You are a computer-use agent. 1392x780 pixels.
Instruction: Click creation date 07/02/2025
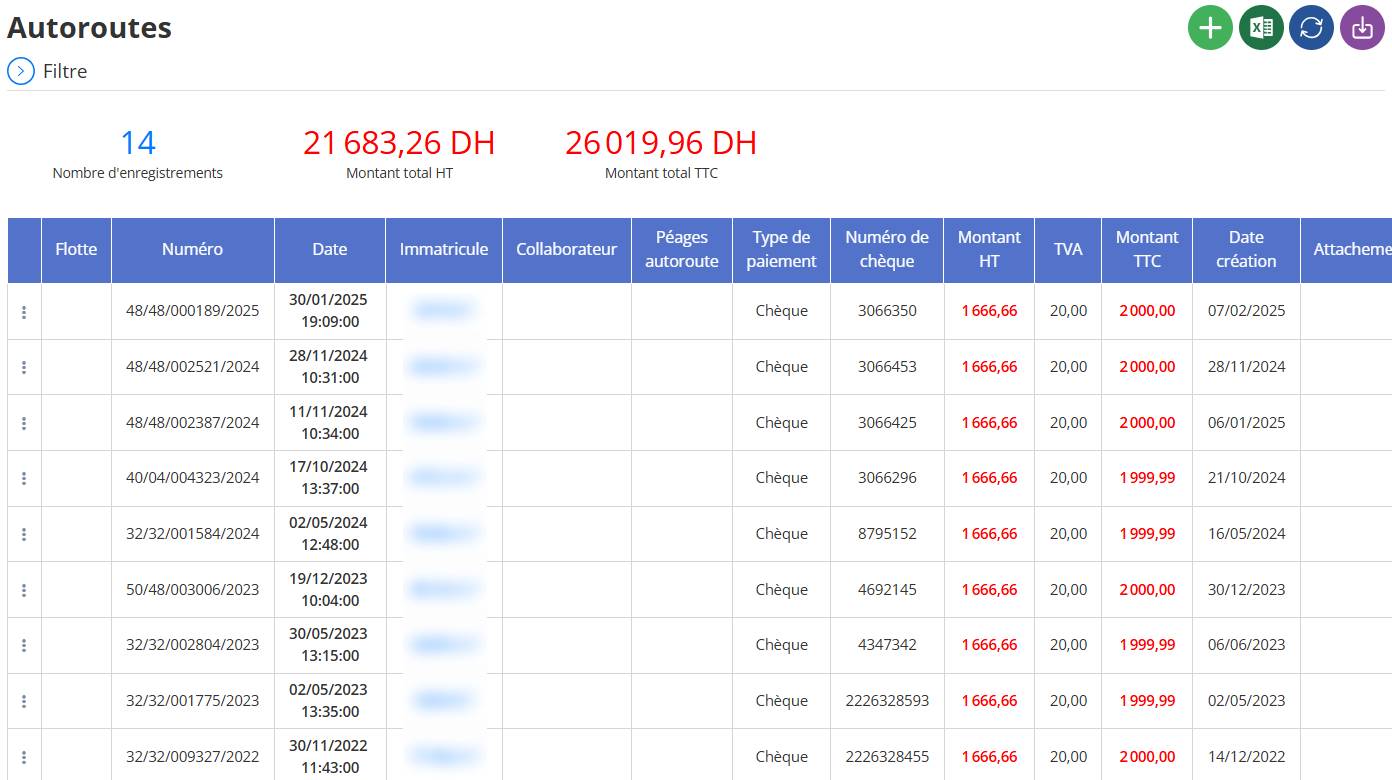(x=1246, y=311)
